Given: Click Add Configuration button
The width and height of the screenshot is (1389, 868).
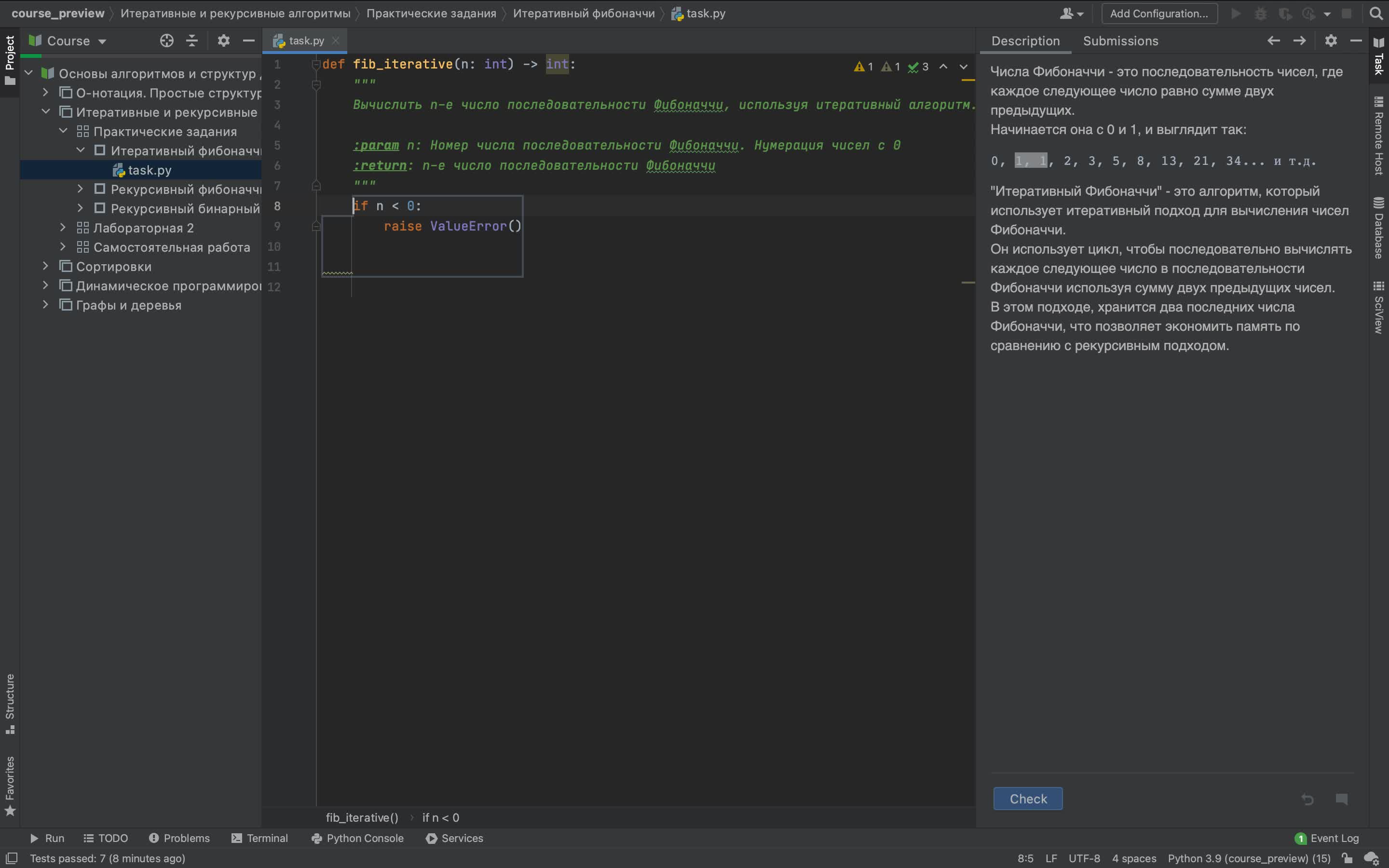Looking at the screenshot, I should coord(1159,13).
